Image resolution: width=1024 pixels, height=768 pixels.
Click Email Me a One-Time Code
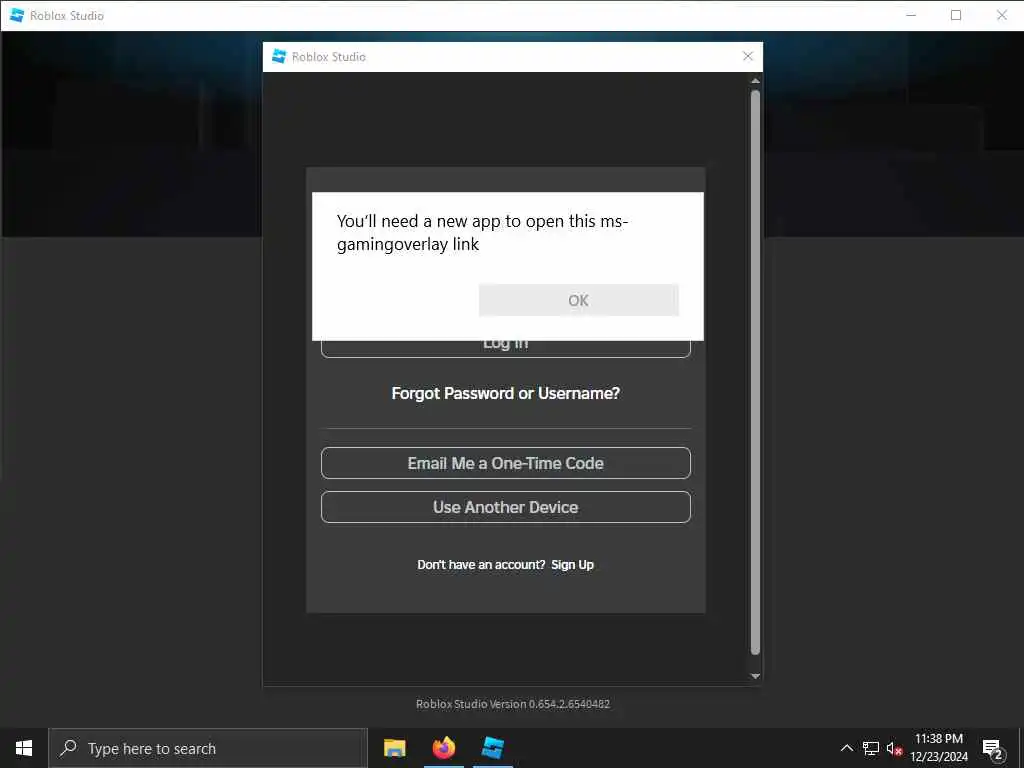coord(505,463)
